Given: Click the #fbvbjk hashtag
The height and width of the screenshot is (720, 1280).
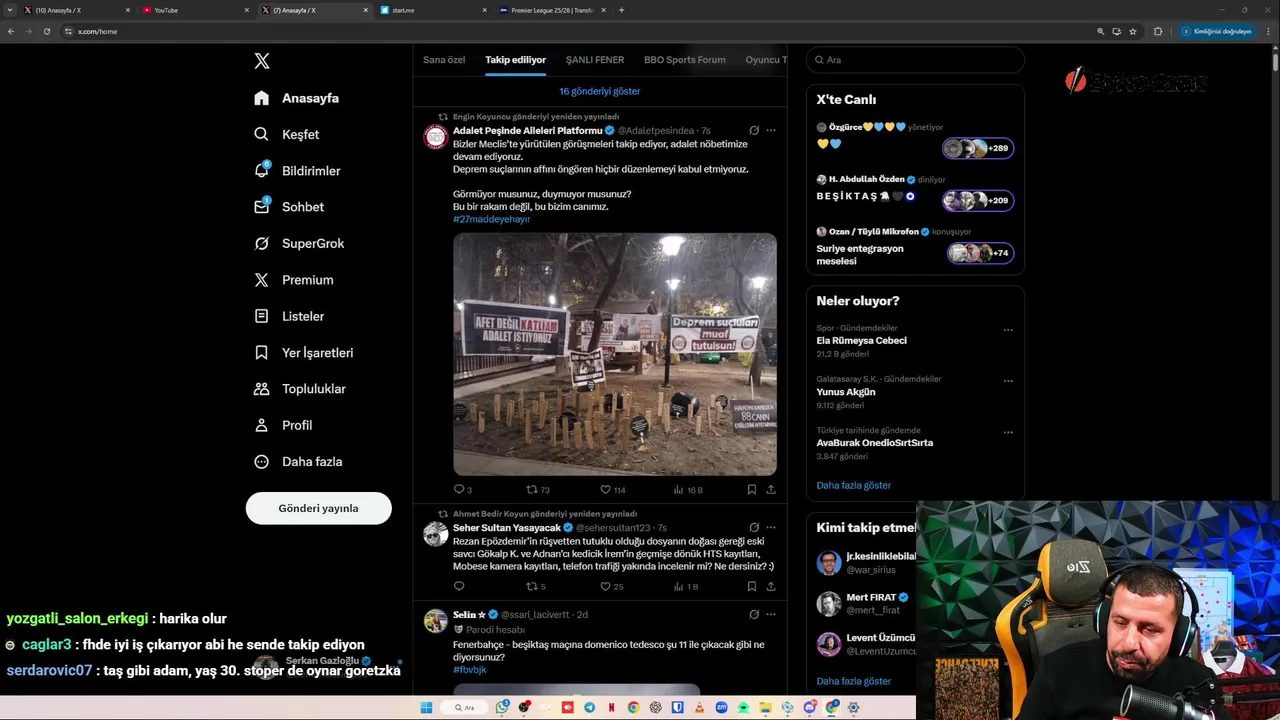Looking at the screenshot, I should 469,670.
